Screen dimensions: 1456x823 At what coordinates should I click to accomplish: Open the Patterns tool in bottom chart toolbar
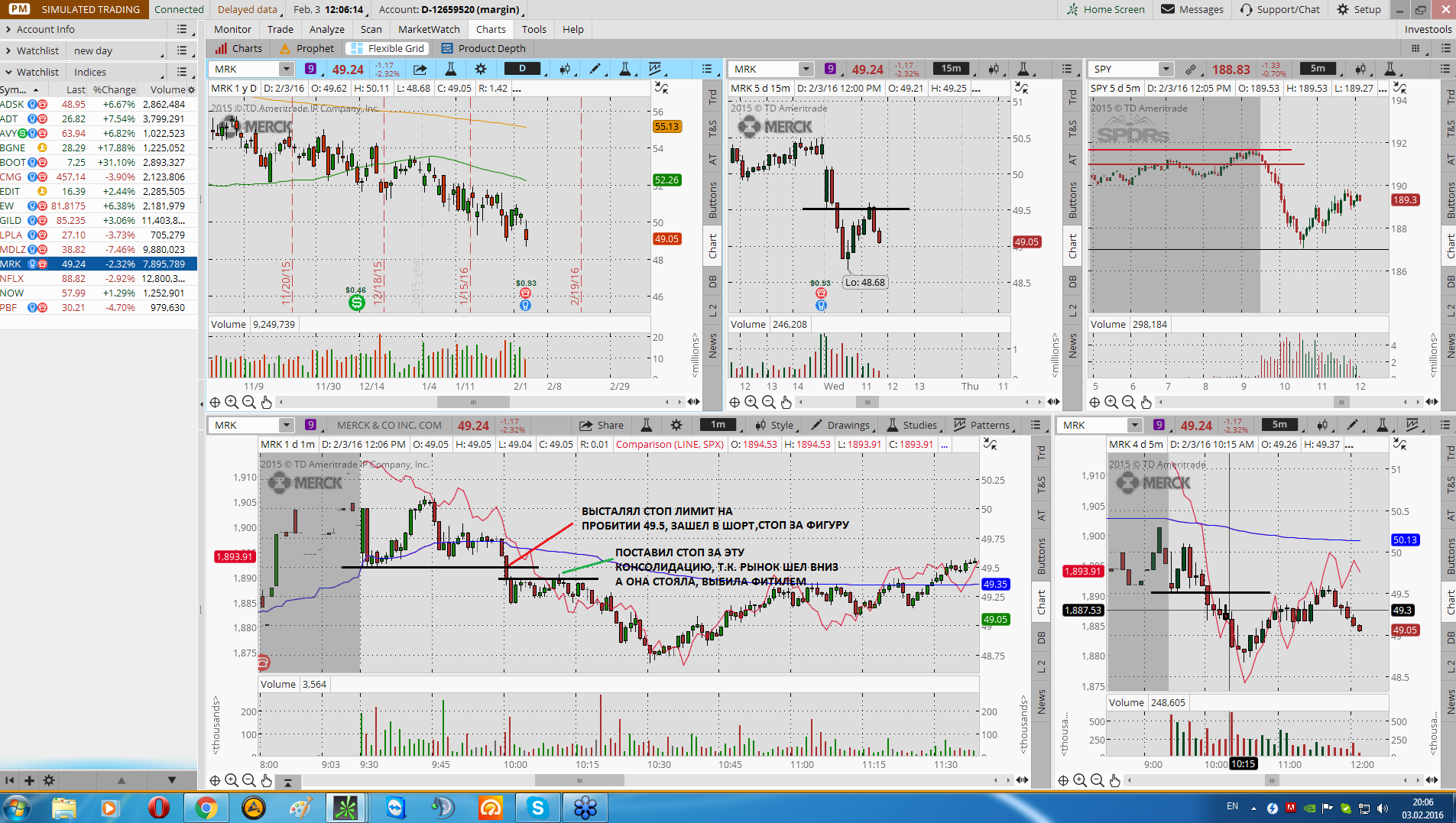pos(982,425)
